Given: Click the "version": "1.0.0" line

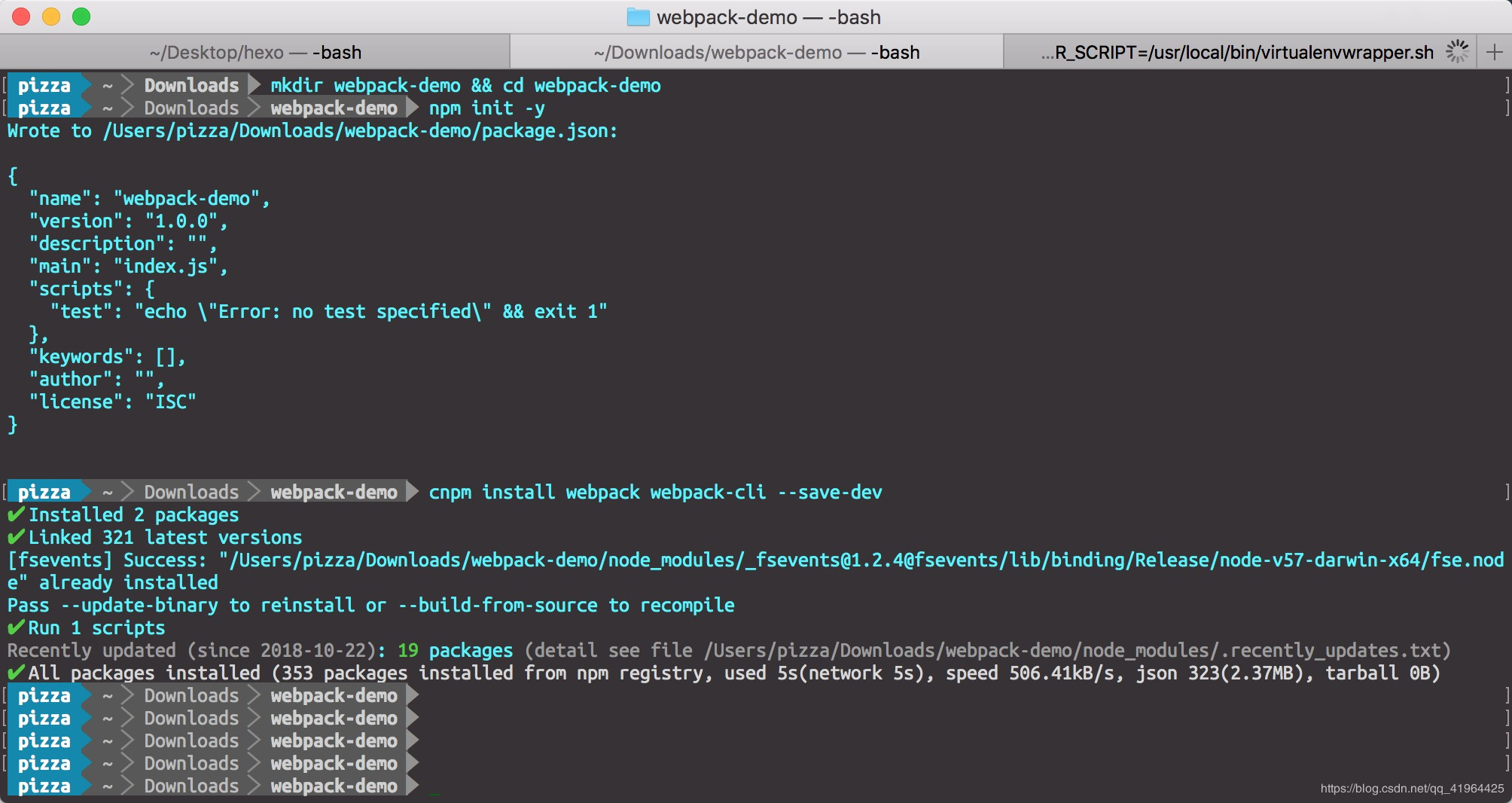Looking at the screenshot, I should click(128, 221).
